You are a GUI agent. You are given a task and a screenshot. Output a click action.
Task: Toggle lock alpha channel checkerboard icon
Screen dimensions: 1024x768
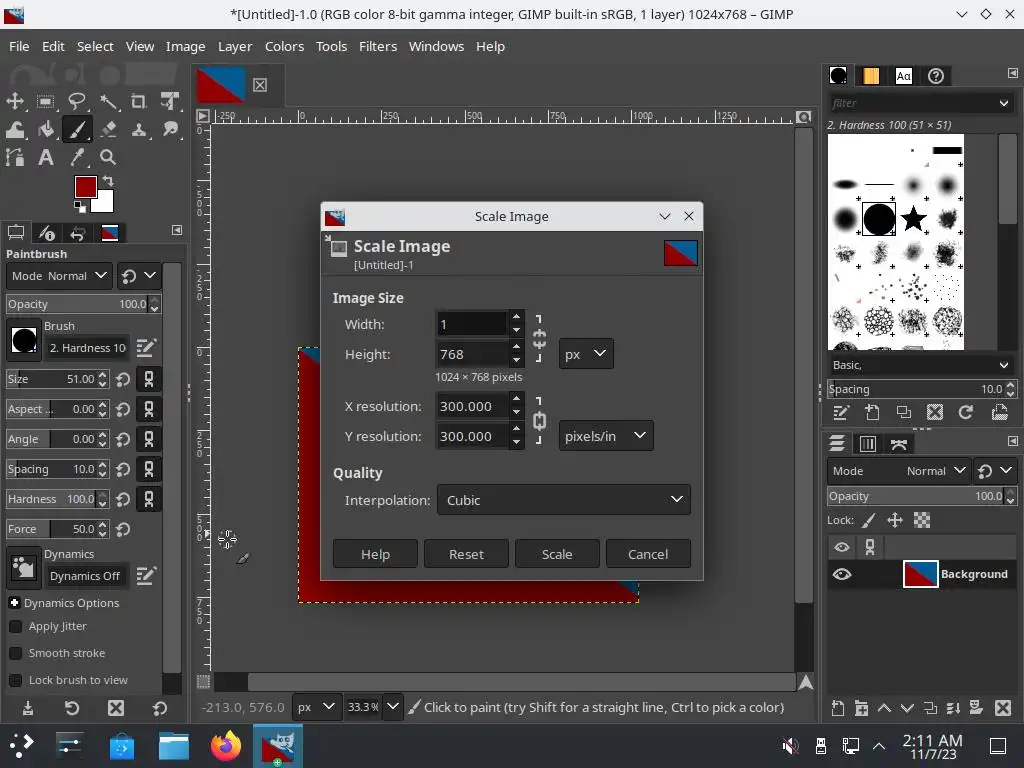[x=921, y=520]
